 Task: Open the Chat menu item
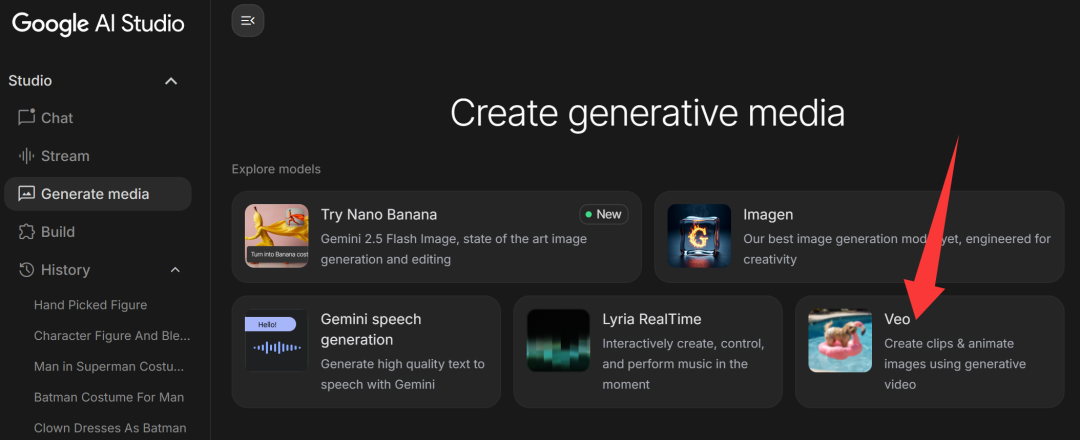(98, 118)
